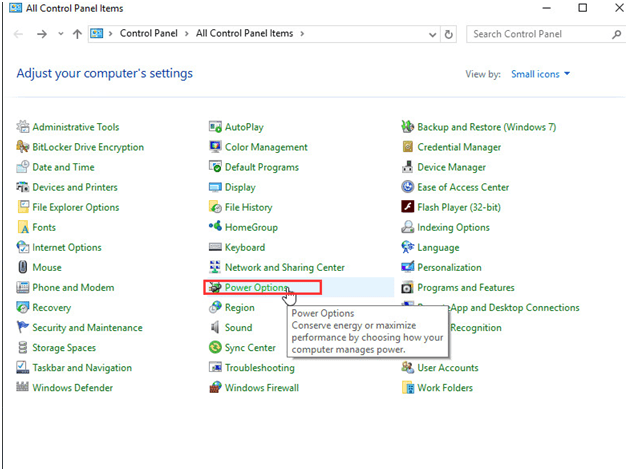Open the Flash Player (32-bit) icon
This screenshot has width=628, height=471.
click(x=408, y=207)
